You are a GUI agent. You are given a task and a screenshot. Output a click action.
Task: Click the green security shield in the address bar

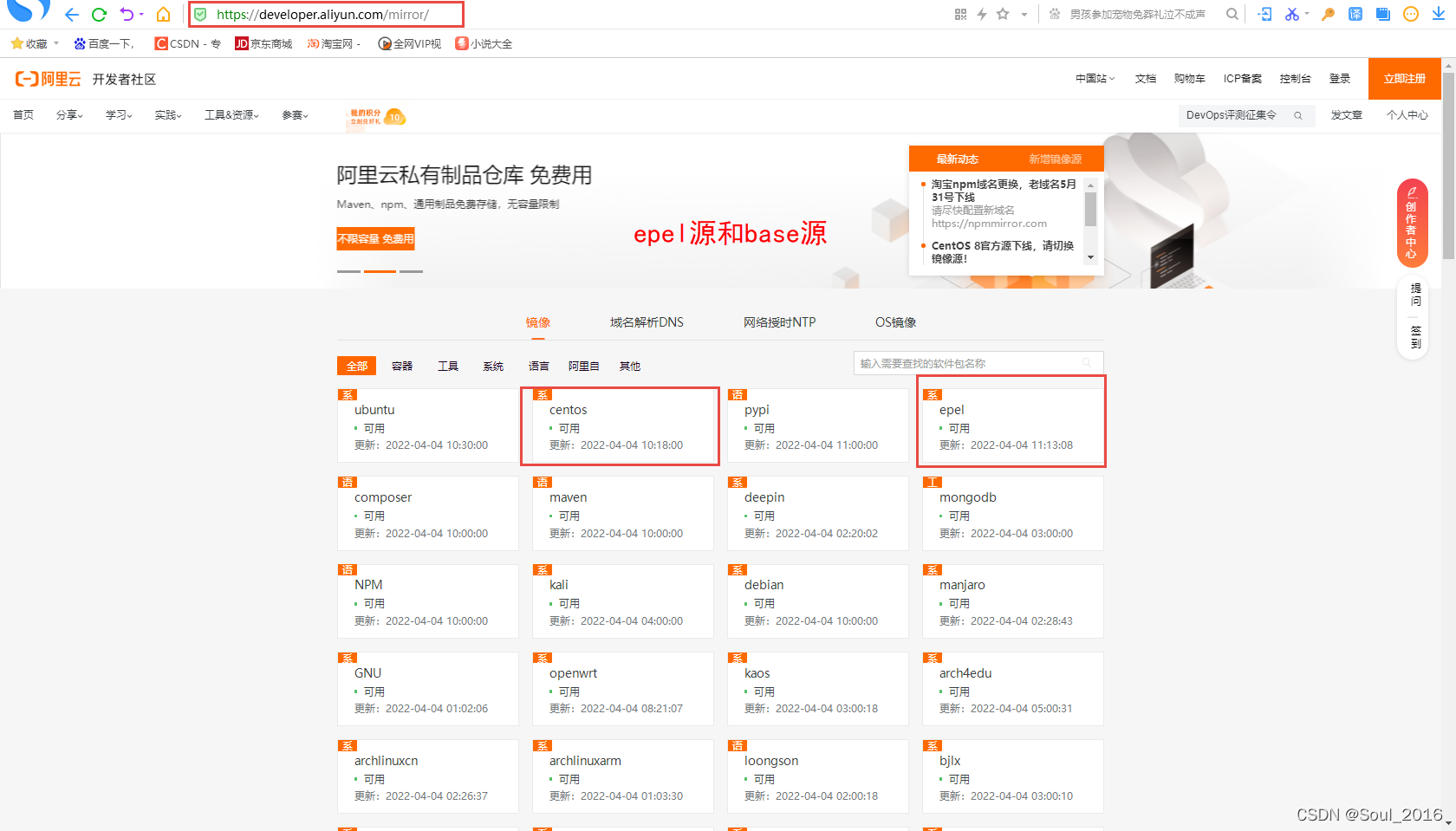click(x=200, y=15)
